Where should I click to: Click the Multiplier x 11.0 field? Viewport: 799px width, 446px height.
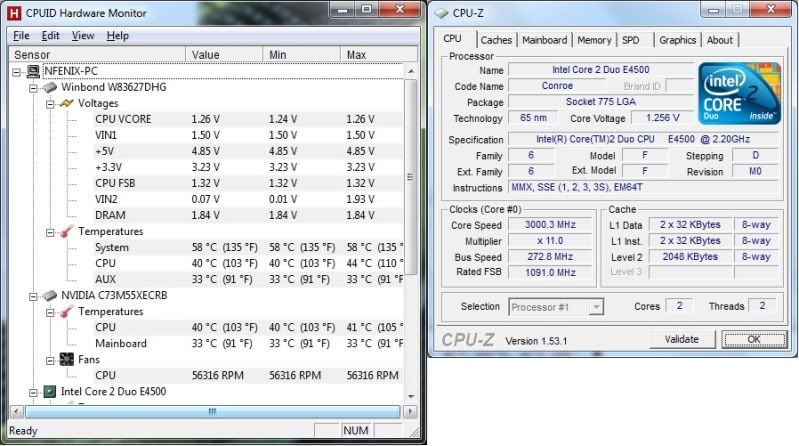tap(550, 241)
